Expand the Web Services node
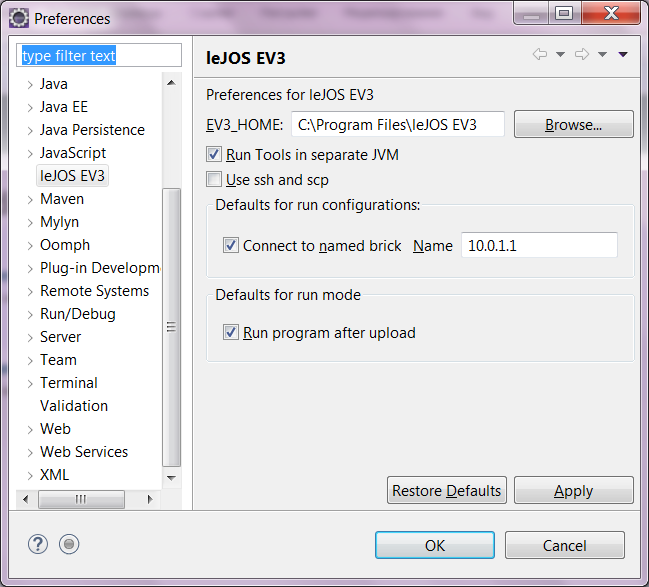 pos(30,452)
